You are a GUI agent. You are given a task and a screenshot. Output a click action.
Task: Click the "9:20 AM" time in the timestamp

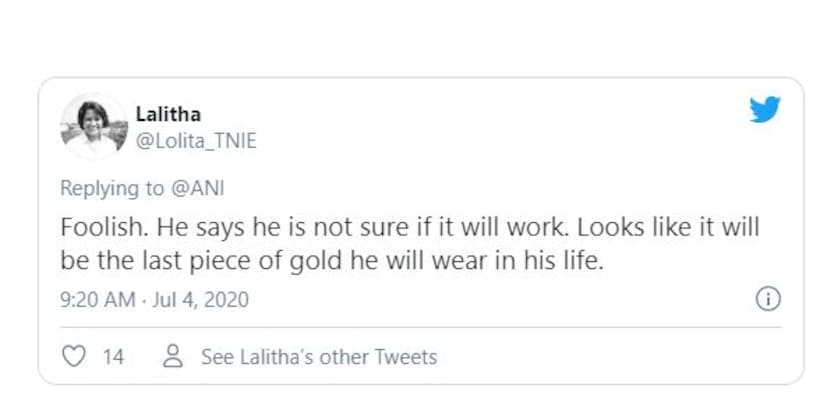click(97, 299)
